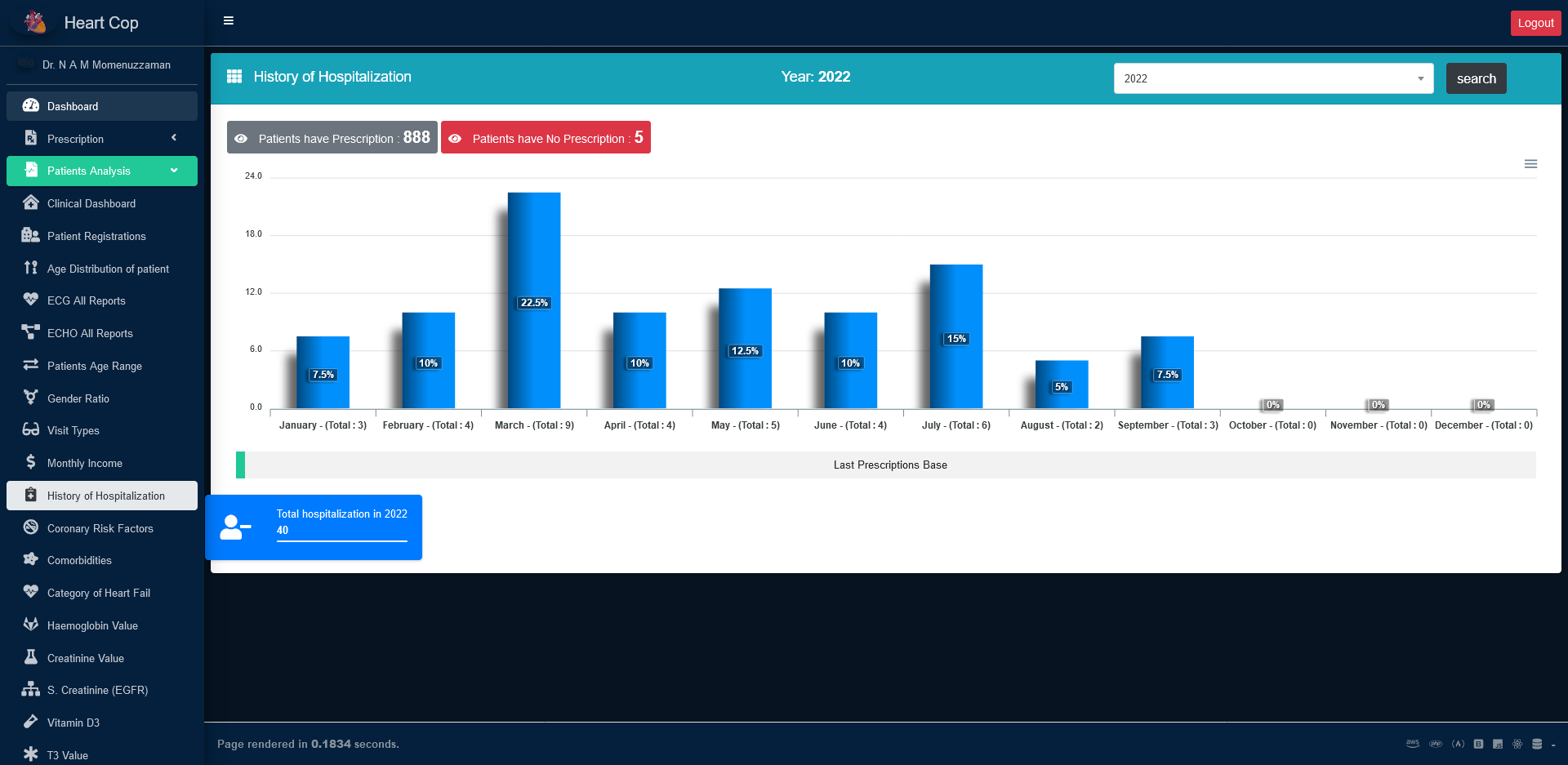The height and width of the screenshot is (765, 1568).
Task: Click the Gender Ratio sidebar icon
Action: click(x=31, y=398)
